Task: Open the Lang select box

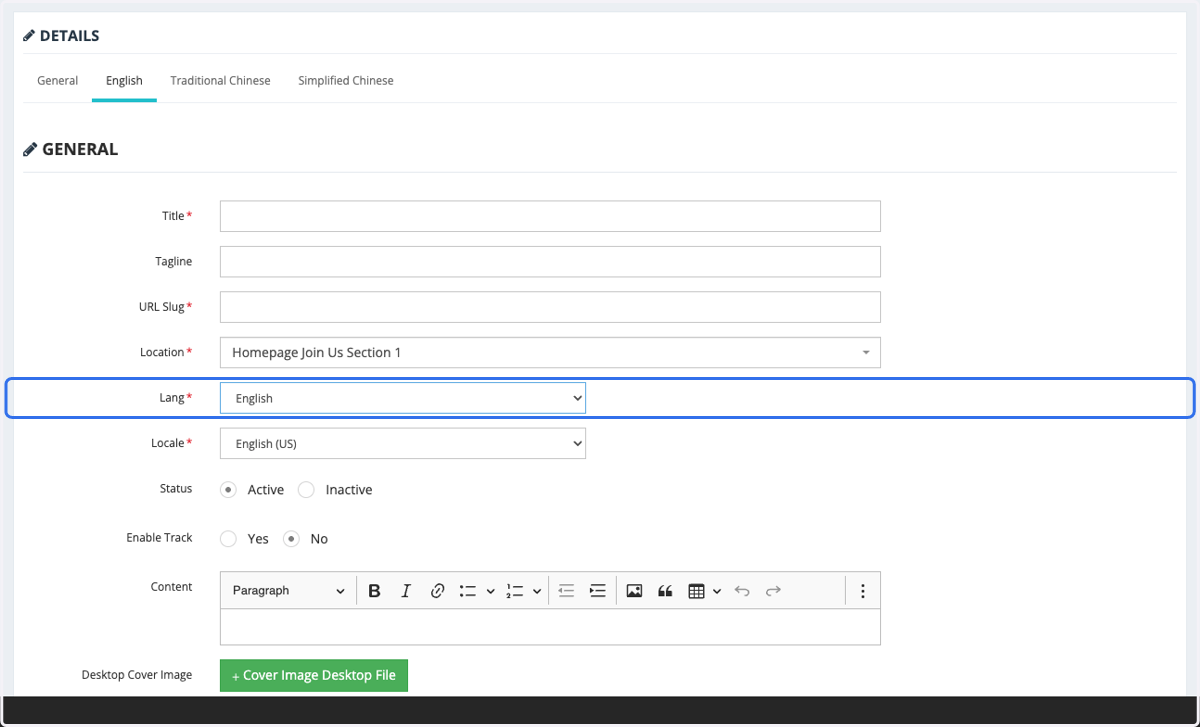Action: coord(403,398)
